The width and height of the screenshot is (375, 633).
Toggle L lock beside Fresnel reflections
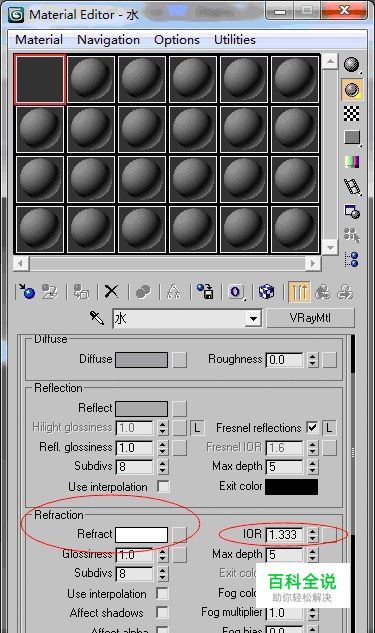329,428
